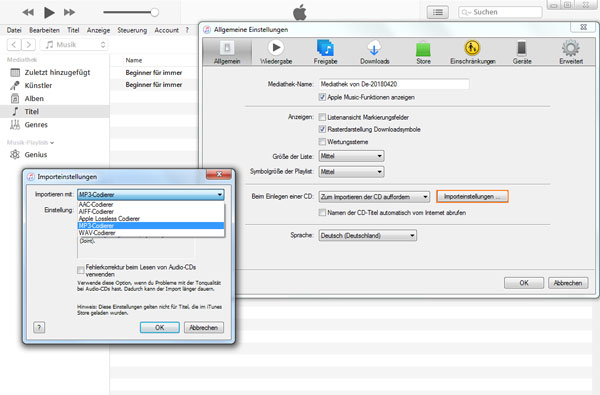This screenshot has width=600, height=395.
Task: Click the play button in iTunes
Action: pos(49,12)
